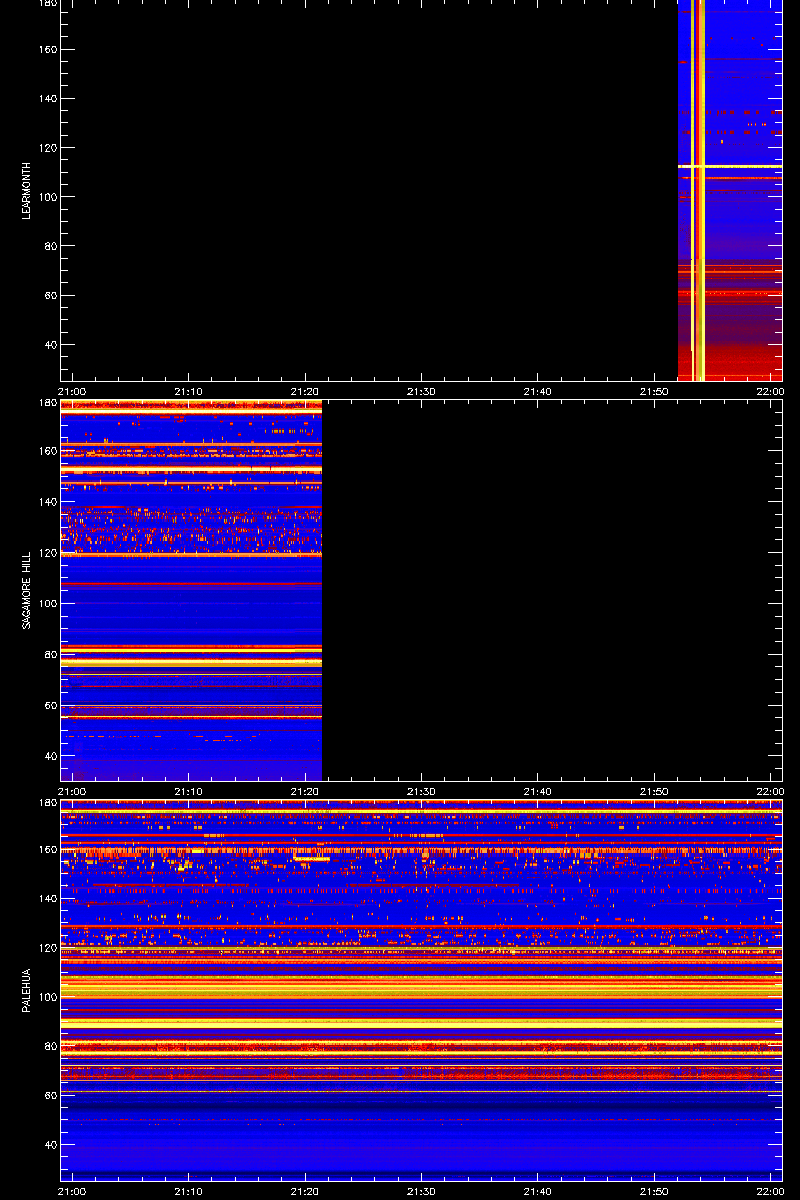Click 21:20 time label under Learmonth panel
This screenshot has height=1200, width=800.
[305, 391]
